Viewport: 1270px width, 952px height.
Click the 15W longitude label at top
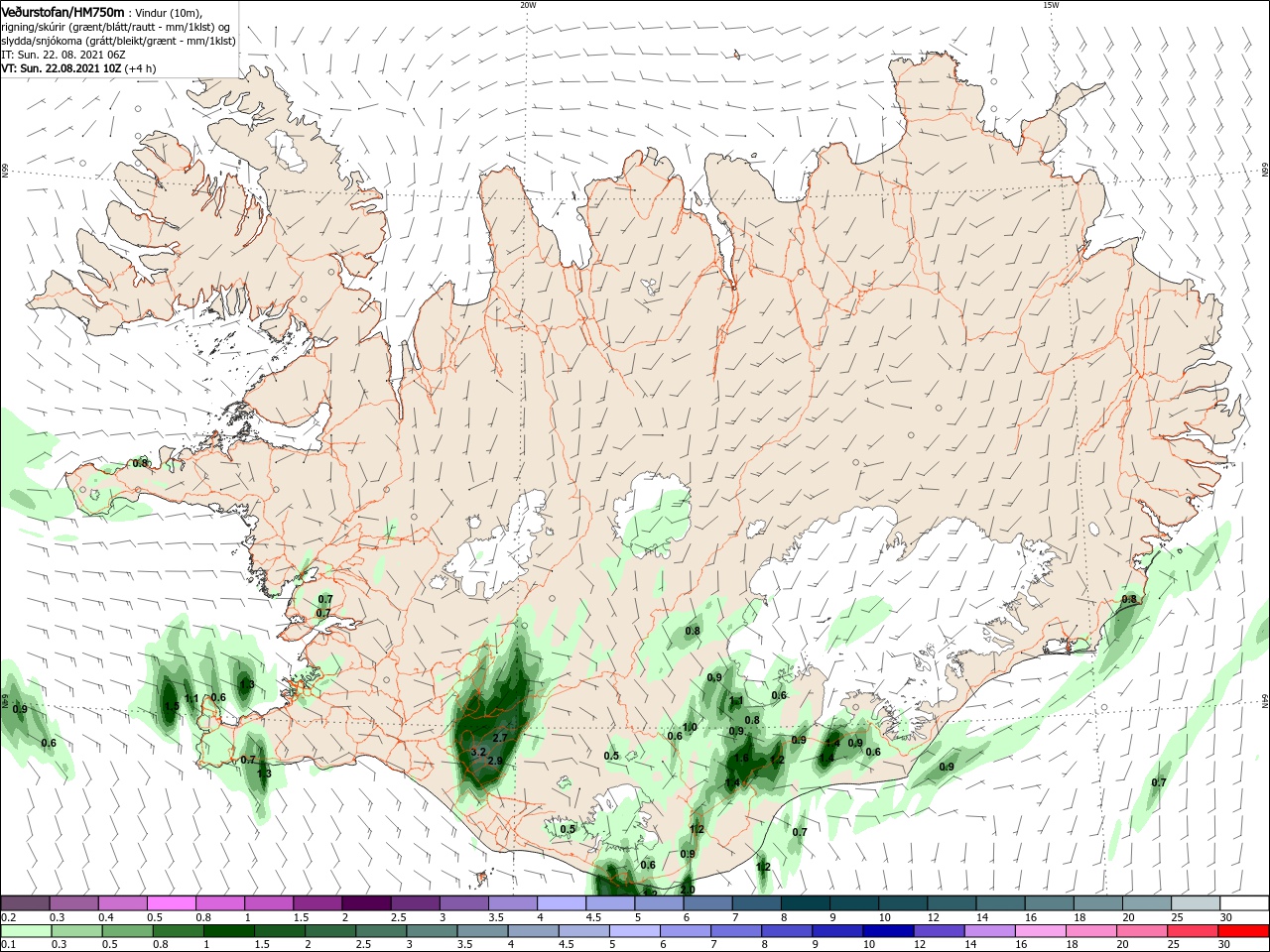pyautogui.click(x=1051, y=5)
